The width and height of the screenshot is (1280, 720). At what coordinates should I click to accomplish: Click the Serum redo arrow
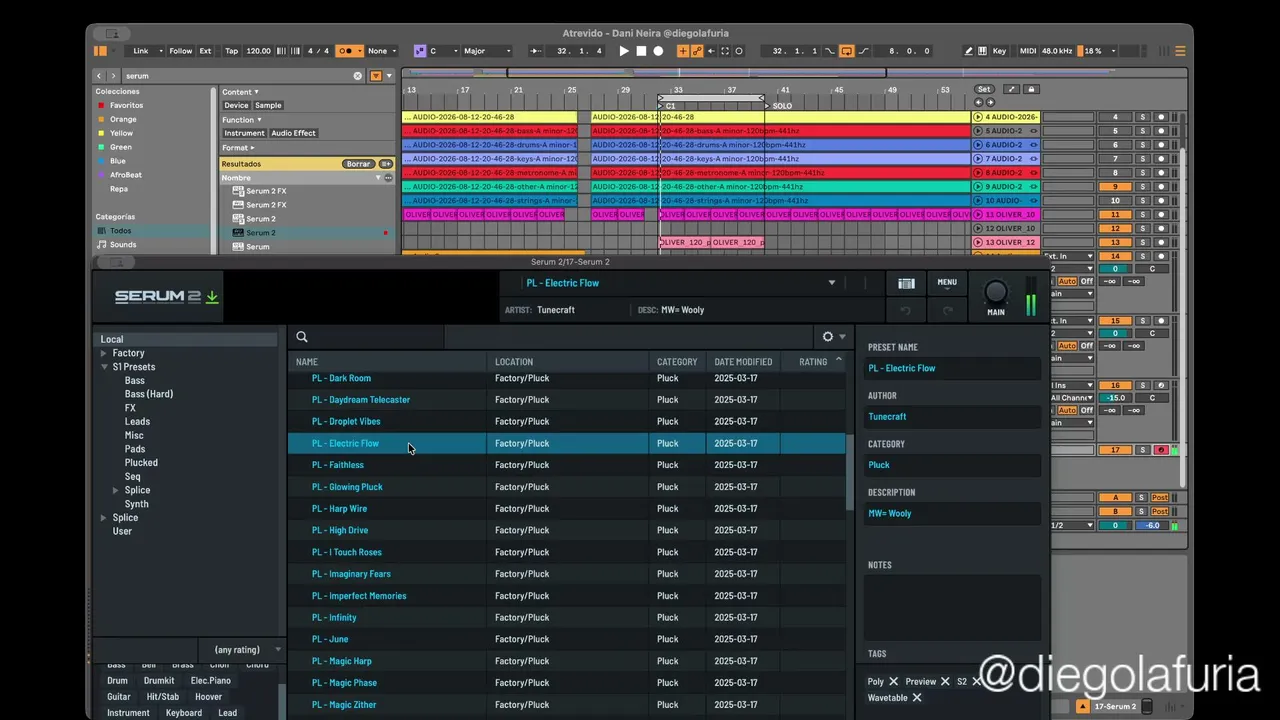click(947, 311)
